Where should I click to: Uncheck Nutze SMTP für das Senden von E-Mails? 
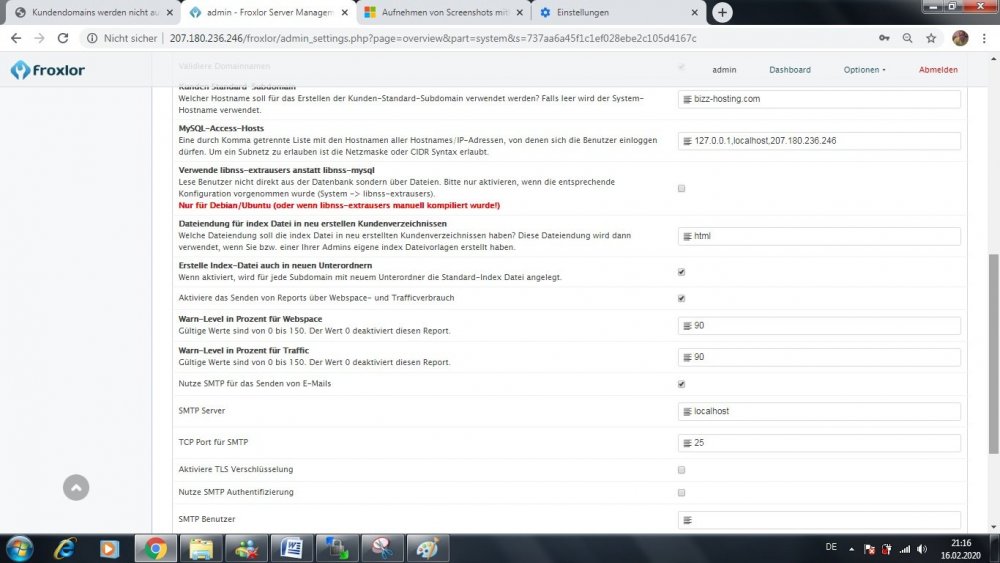(x=681, y=384)
